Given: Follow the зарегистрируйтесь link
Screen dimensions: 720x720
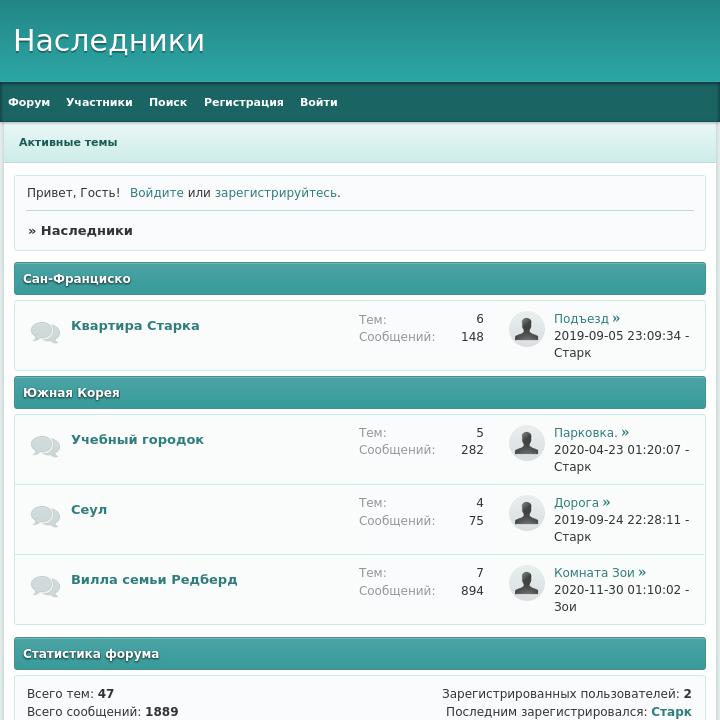Looking at the screenshot, I should tap(276, 193).
